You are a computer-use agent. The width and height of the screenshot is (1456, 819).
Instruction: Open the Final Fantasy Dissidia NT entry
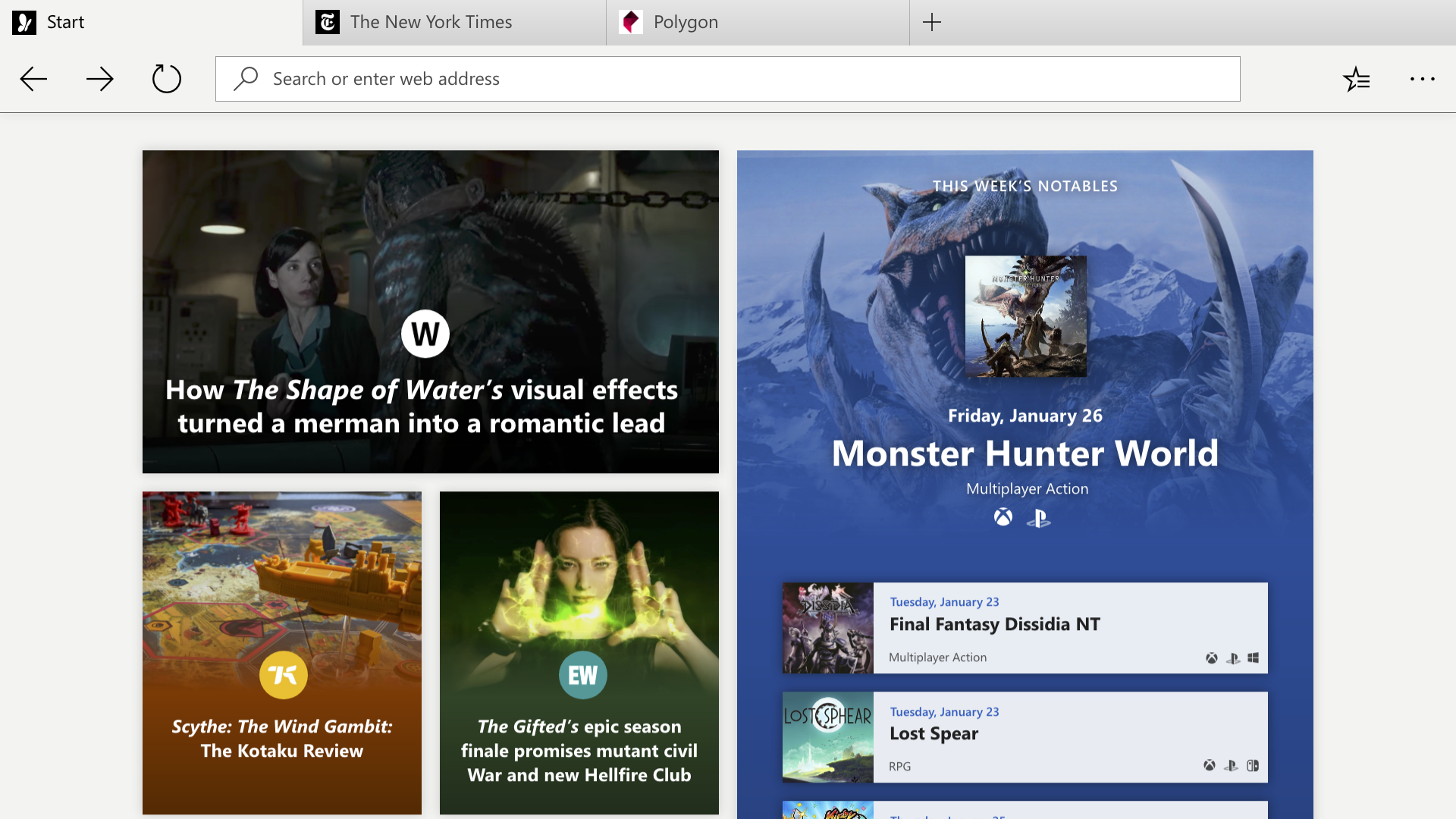1025,628
